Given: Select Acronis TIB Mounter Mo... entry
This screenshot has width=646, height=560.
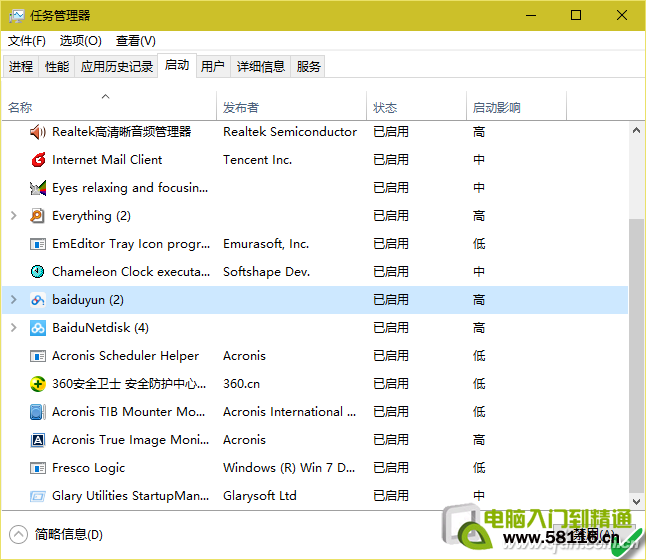Looking at the screenshot, I should pos(129,412).
